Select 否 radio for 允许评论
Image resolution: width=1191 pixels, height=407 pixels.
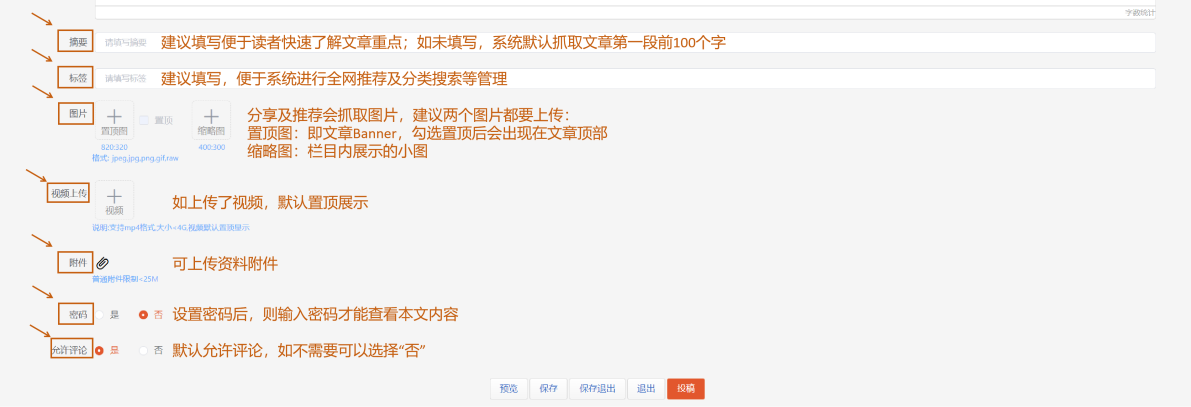pos(143,351)
